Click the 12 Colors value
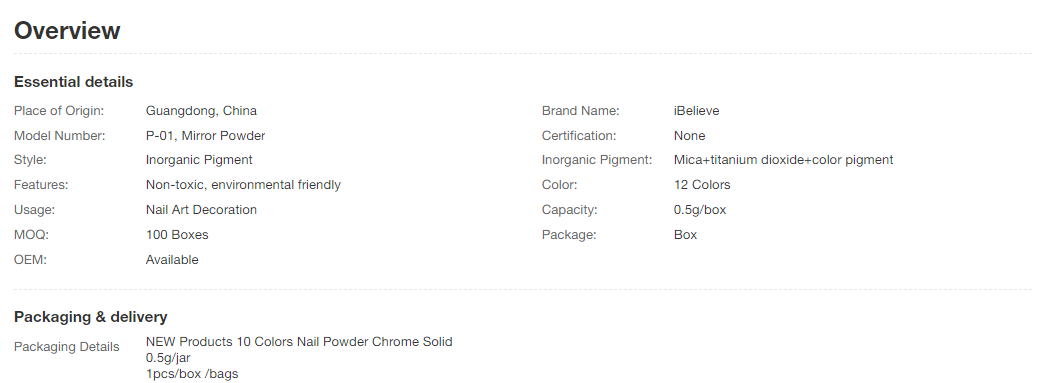This screenshot has width=1041, height=383. (702, 185)
